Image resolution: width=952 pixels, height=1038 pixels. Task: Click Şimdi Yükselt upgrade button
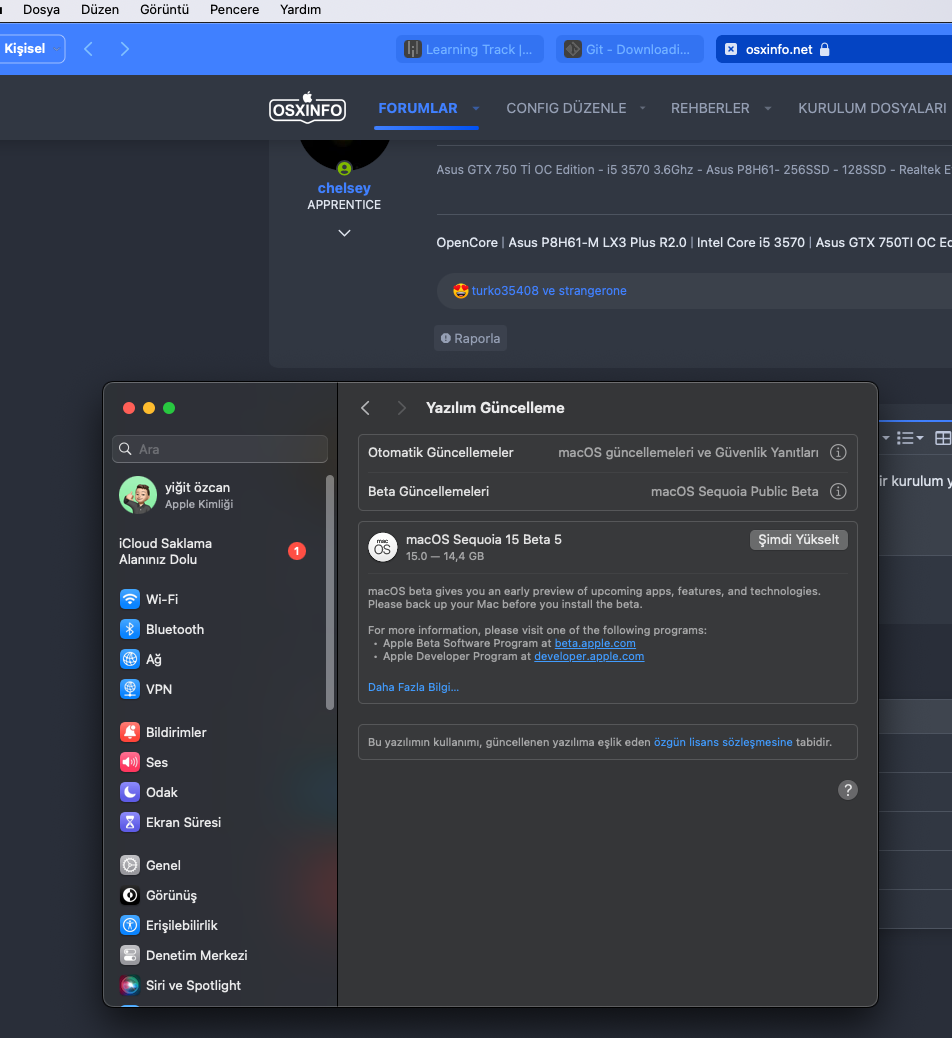click(x=798, y=540)
